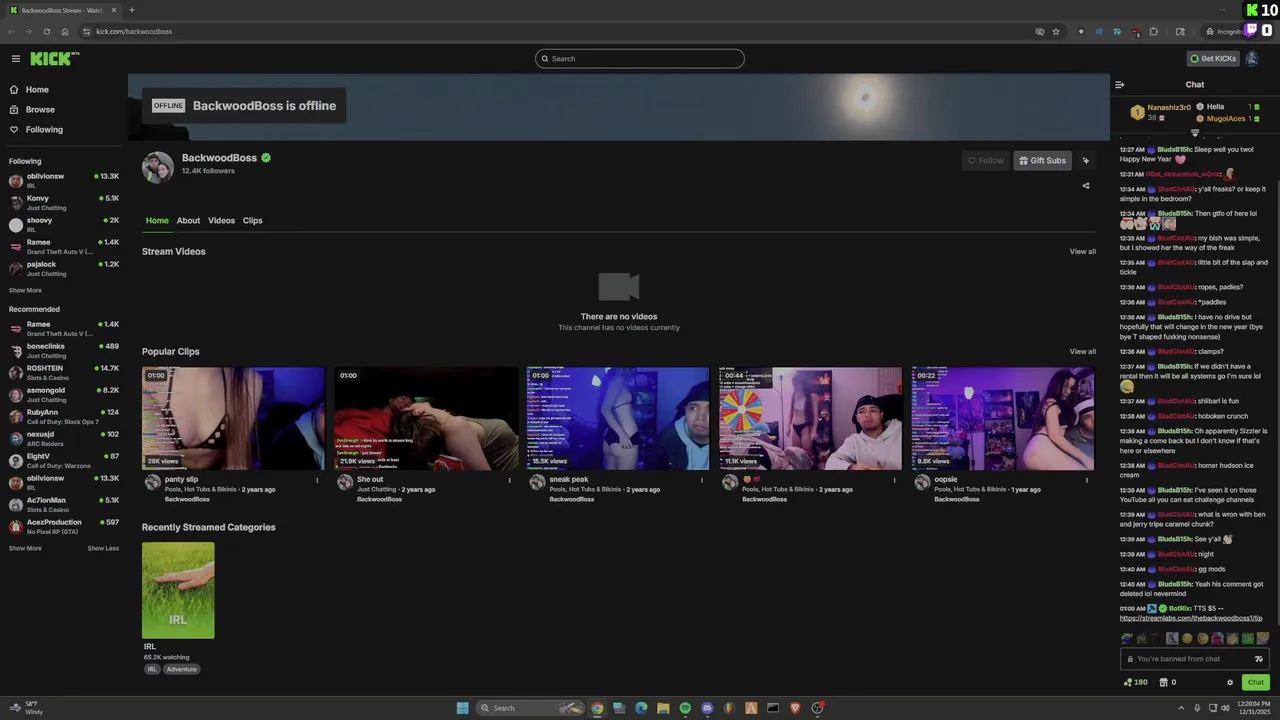This screenshot has width=1280, height=720.
Task: Open the IRL category card
Action: tap(178, 590)
